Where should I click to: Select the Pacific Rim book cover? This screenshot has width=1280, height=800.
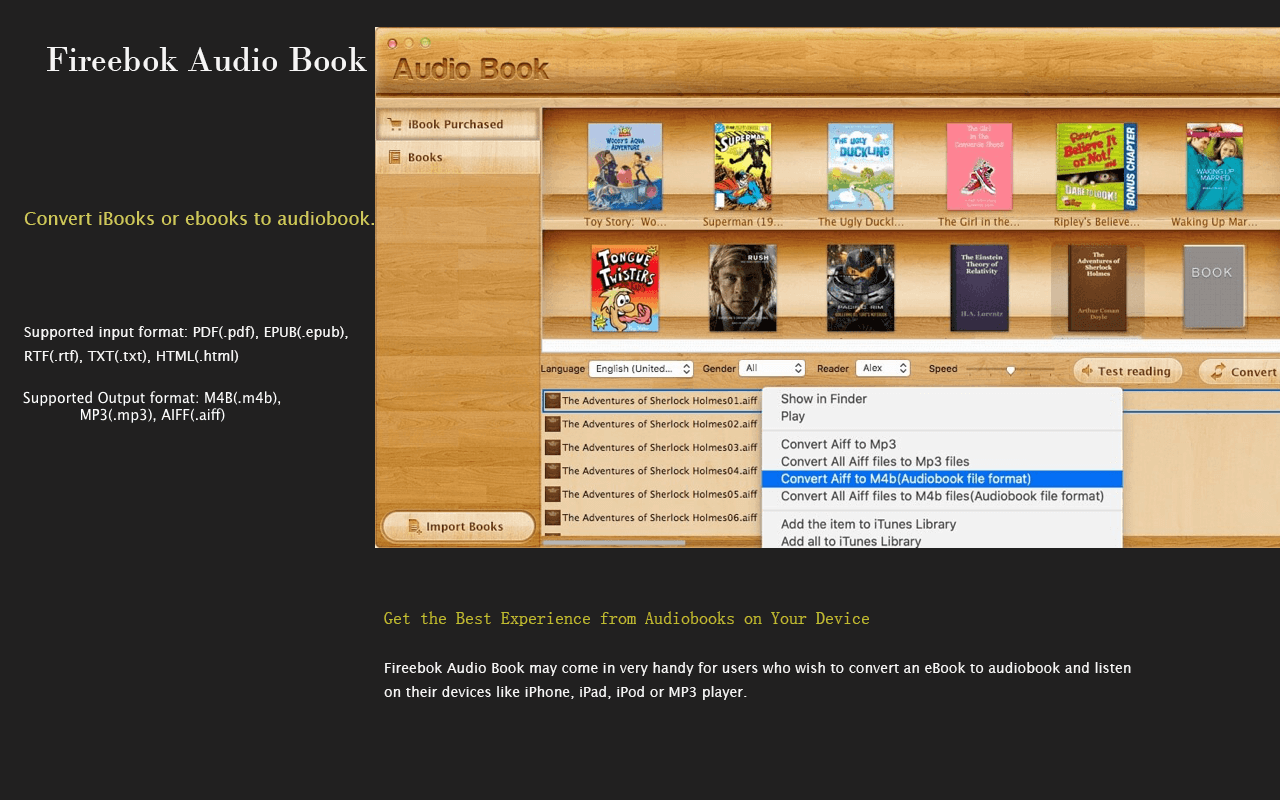click(861, 288)
